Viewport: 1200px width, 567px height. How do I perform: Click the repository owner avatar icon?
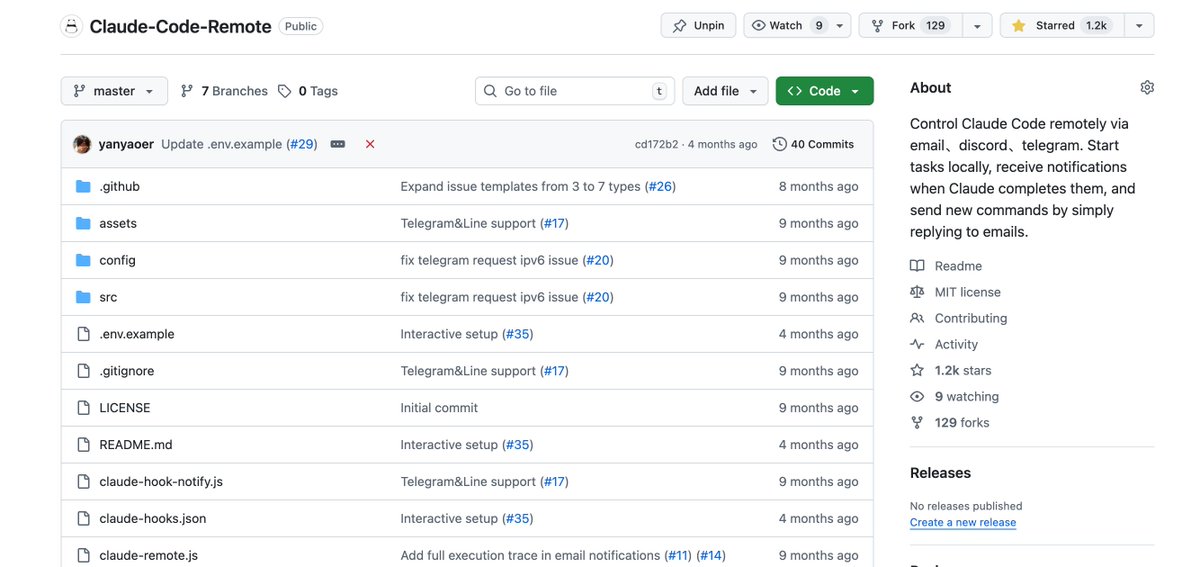click(x=71, y=26)
